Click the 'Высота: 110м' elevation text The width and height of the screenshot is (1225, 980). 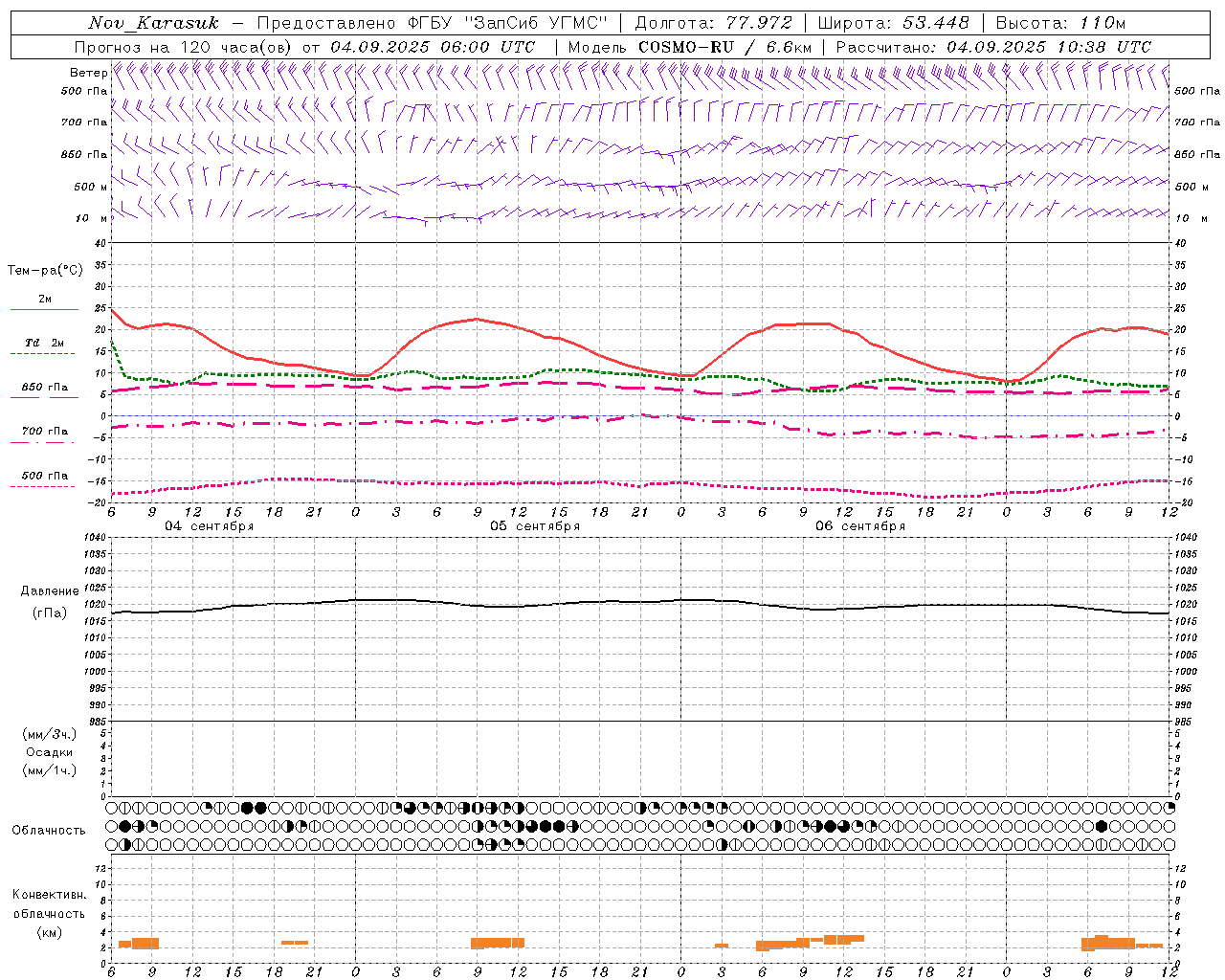click(x=1060, y=23)
